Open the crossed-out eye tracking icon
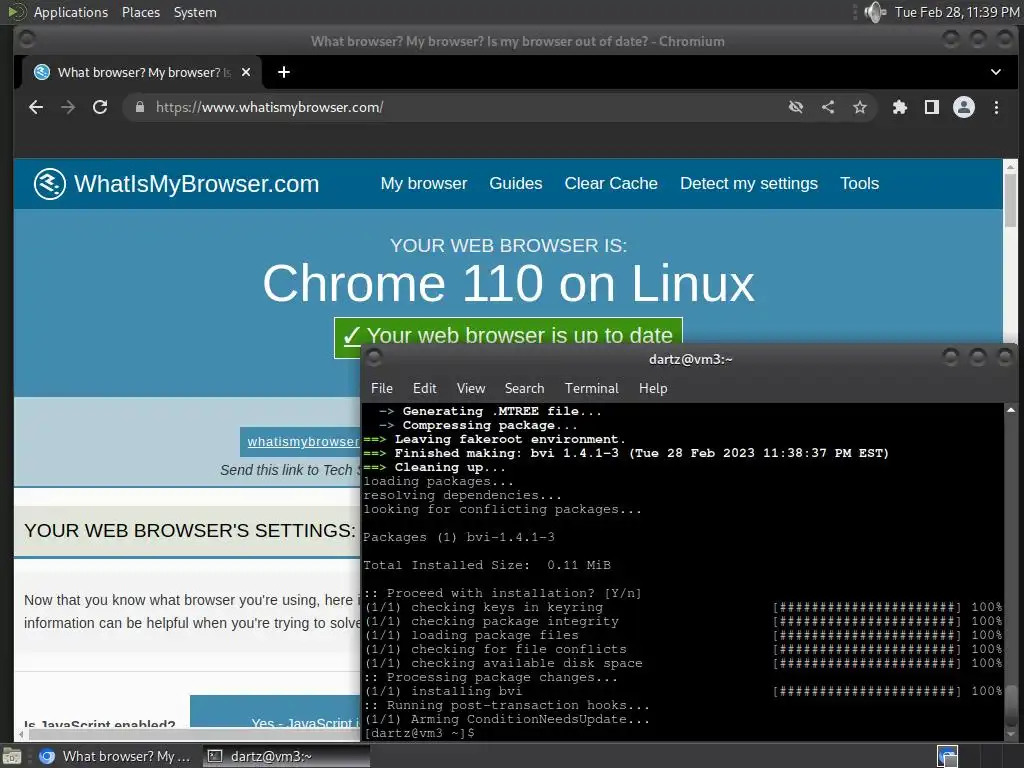Screen dimensions: 1024x768 point(795,107)
